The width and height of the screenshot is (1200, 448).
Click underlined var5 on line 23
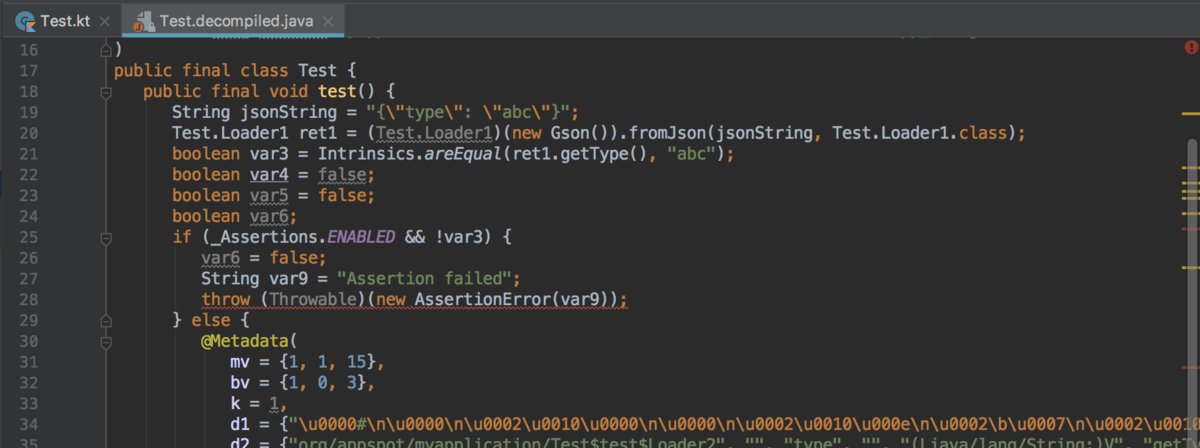click(x=269, y=196)
